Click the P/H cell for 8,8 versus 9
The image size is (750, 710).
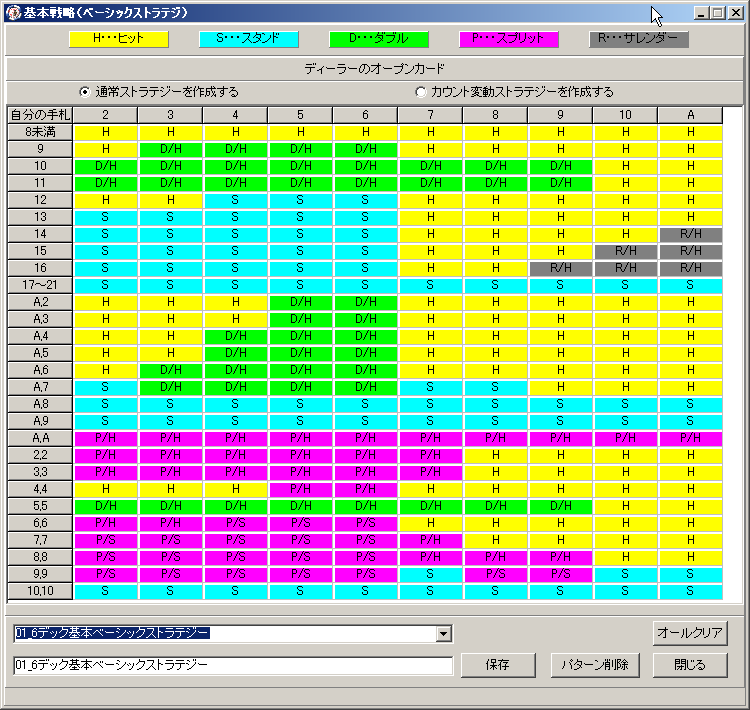coord(561,557)
